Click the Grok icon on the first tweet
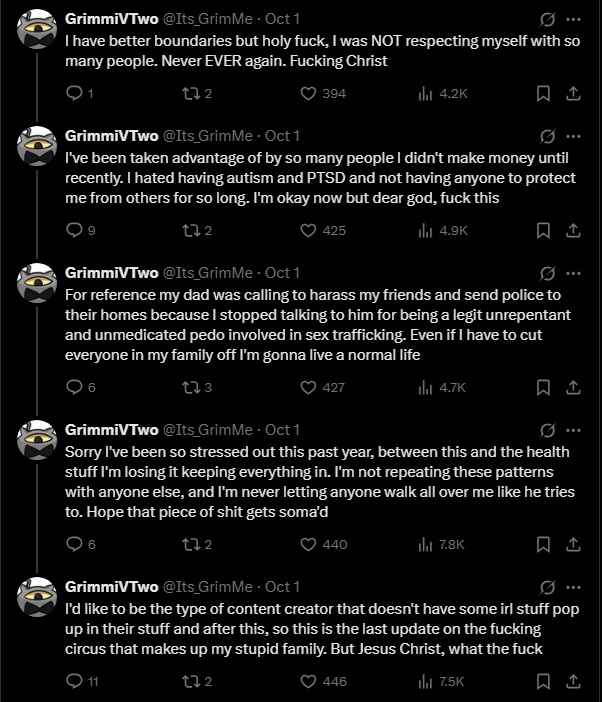 pyautogui.click(x=547, y=19)
